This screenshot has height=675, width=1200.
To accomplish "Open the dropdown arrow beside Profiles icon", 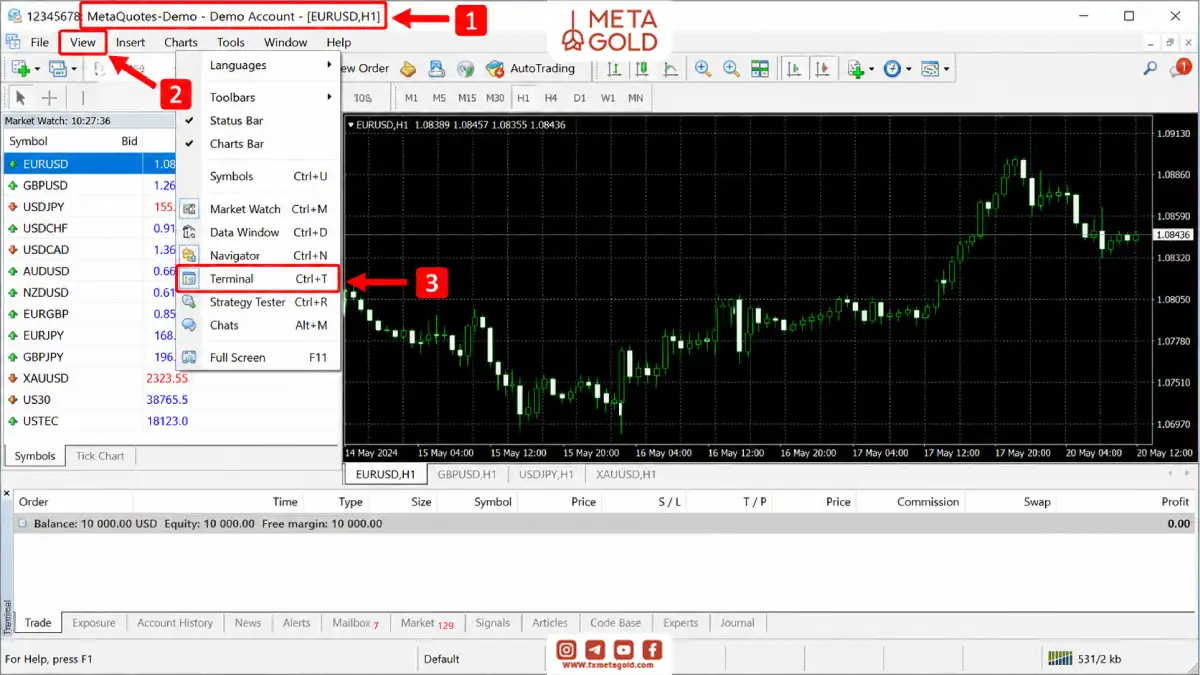I will coord(73,69).
